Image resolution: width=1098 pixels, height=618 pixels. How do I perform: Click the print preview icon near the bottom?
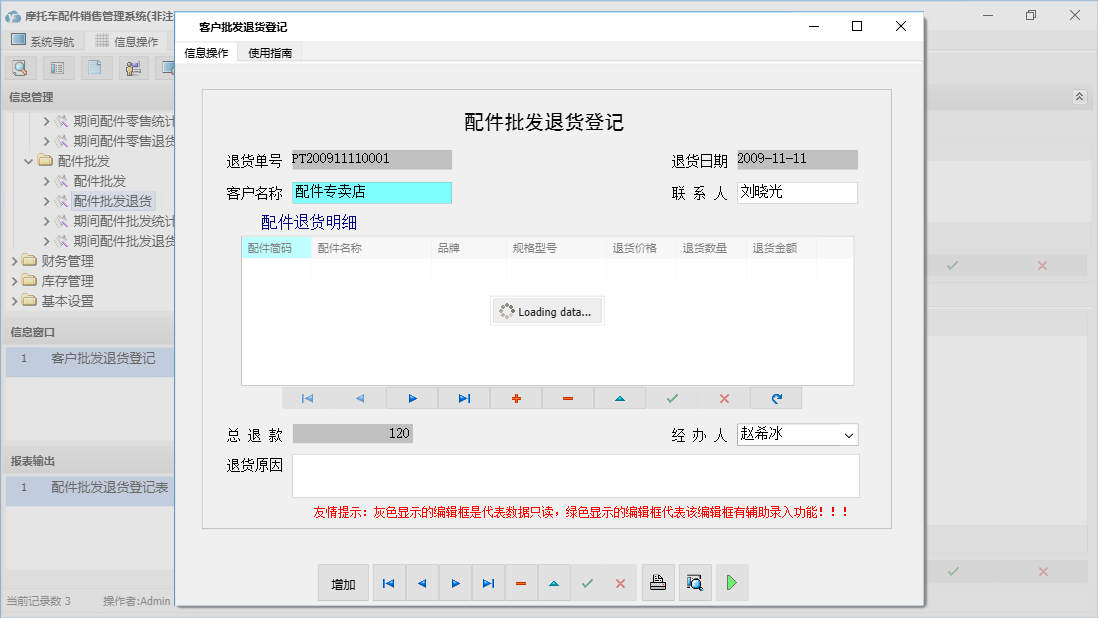(x=695, y=582)
